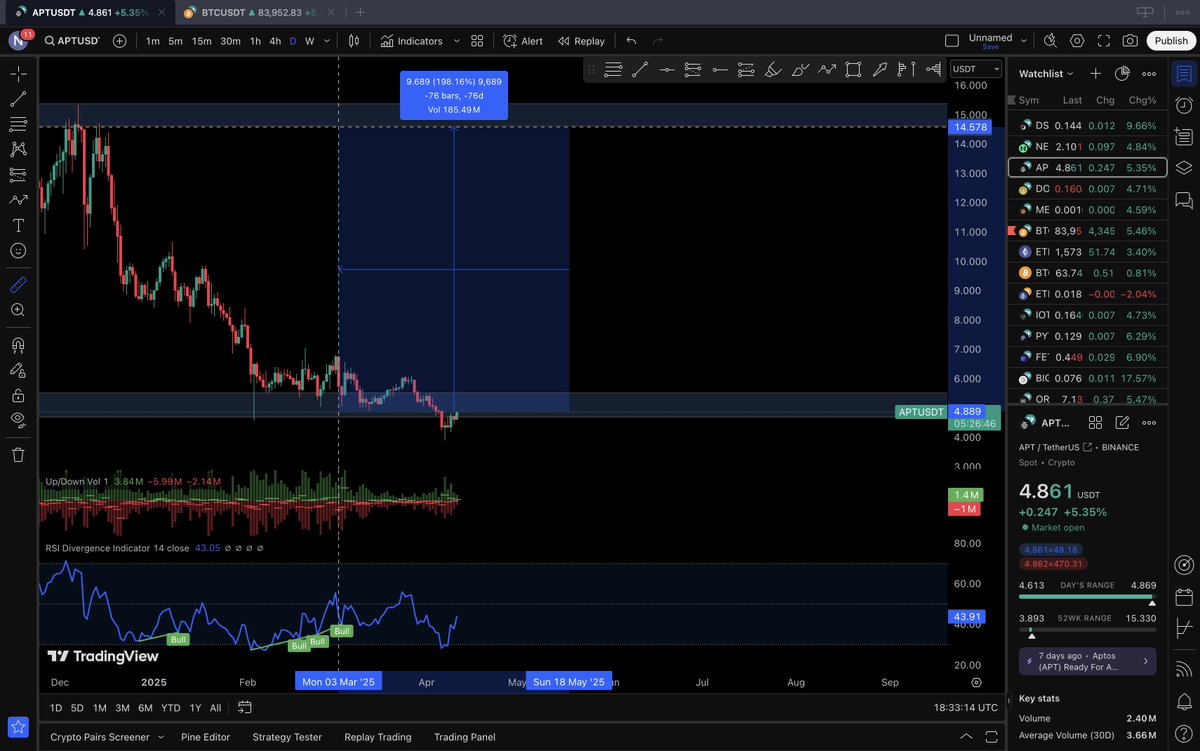Collapse the bottom panel with chevron
The image size is (1200, 751).
click(x=966, y=737)
